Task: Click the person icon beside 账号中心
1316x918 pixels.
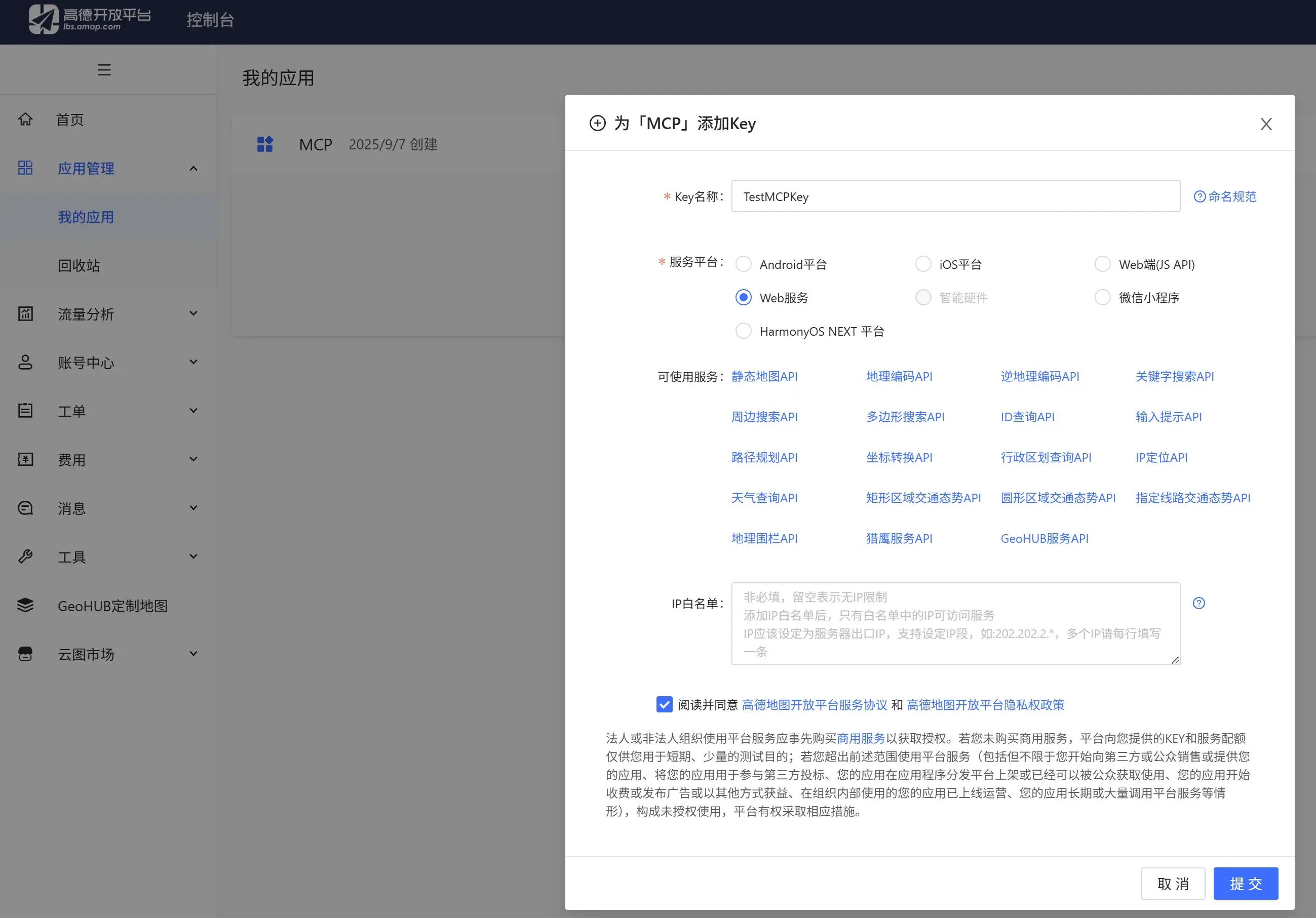Action: coord(25,362)
